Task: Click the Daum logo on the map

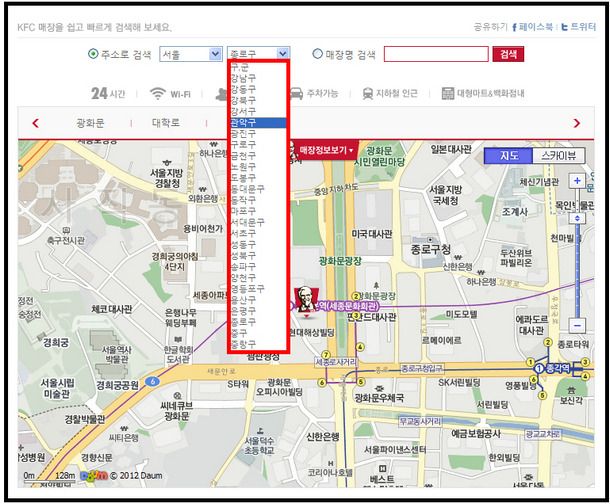Action: tap(93, 475)
